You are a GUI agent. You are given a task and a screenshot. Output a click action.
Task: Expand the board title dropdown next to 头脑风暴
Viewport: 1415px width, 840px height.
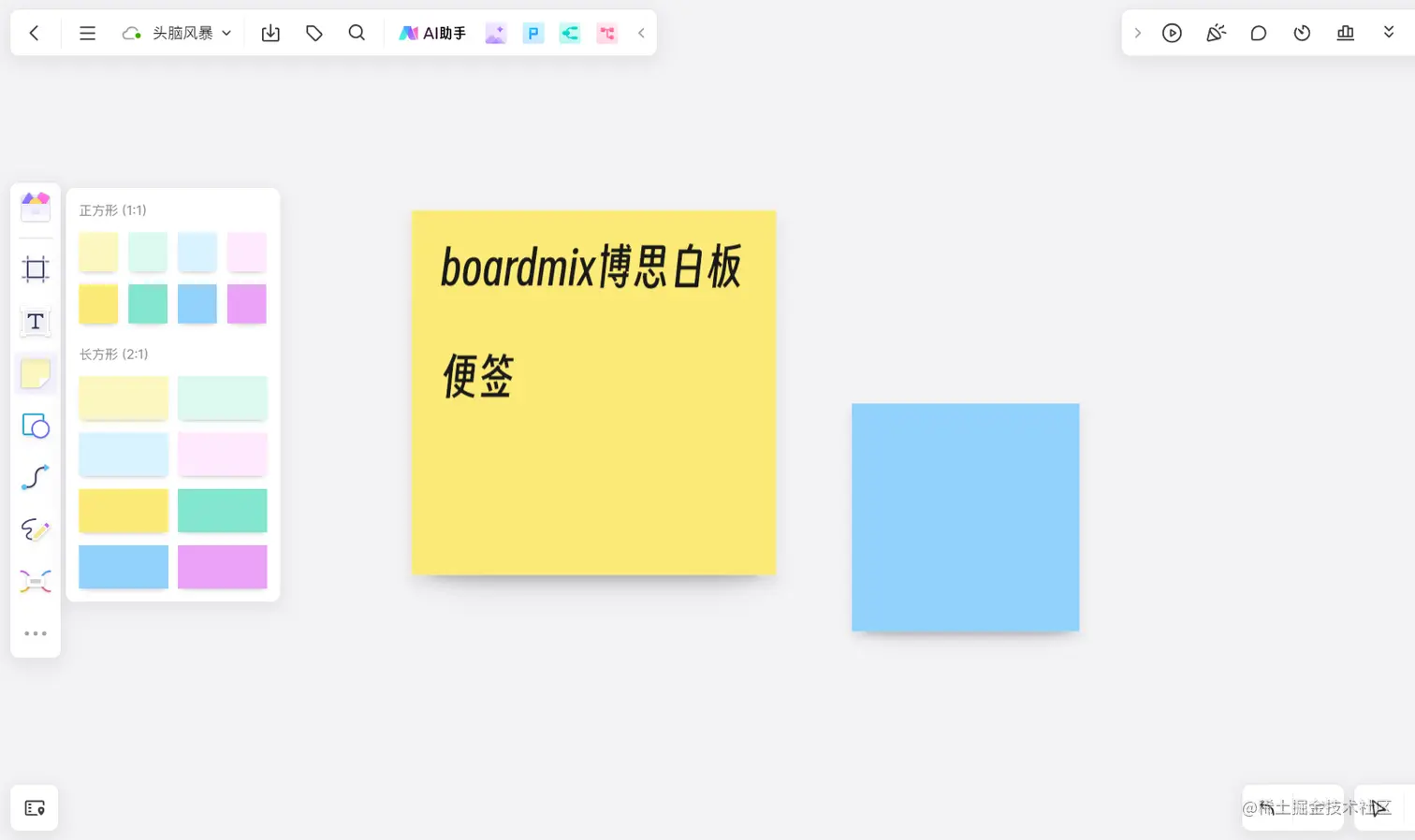pyautogui.click(x=226, y=33)
